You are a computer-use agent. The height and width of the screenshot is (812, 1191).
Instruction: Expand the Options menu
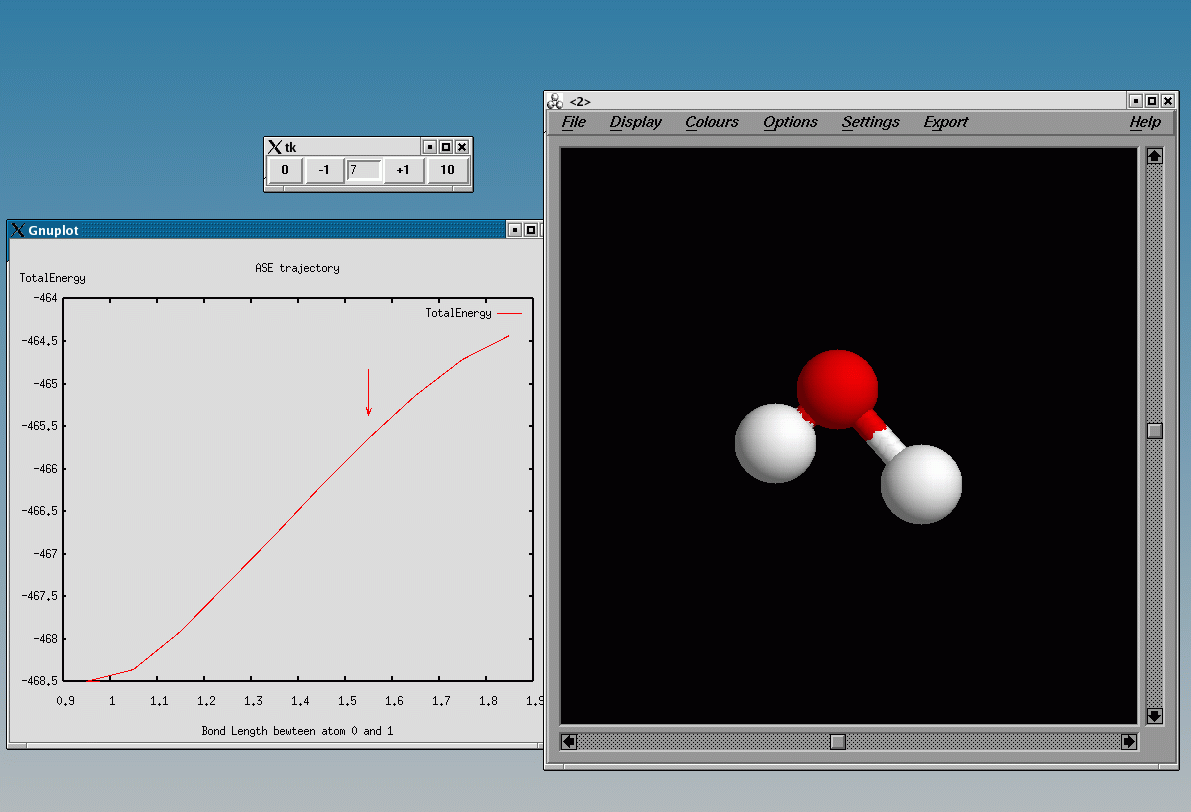(790, 122)
